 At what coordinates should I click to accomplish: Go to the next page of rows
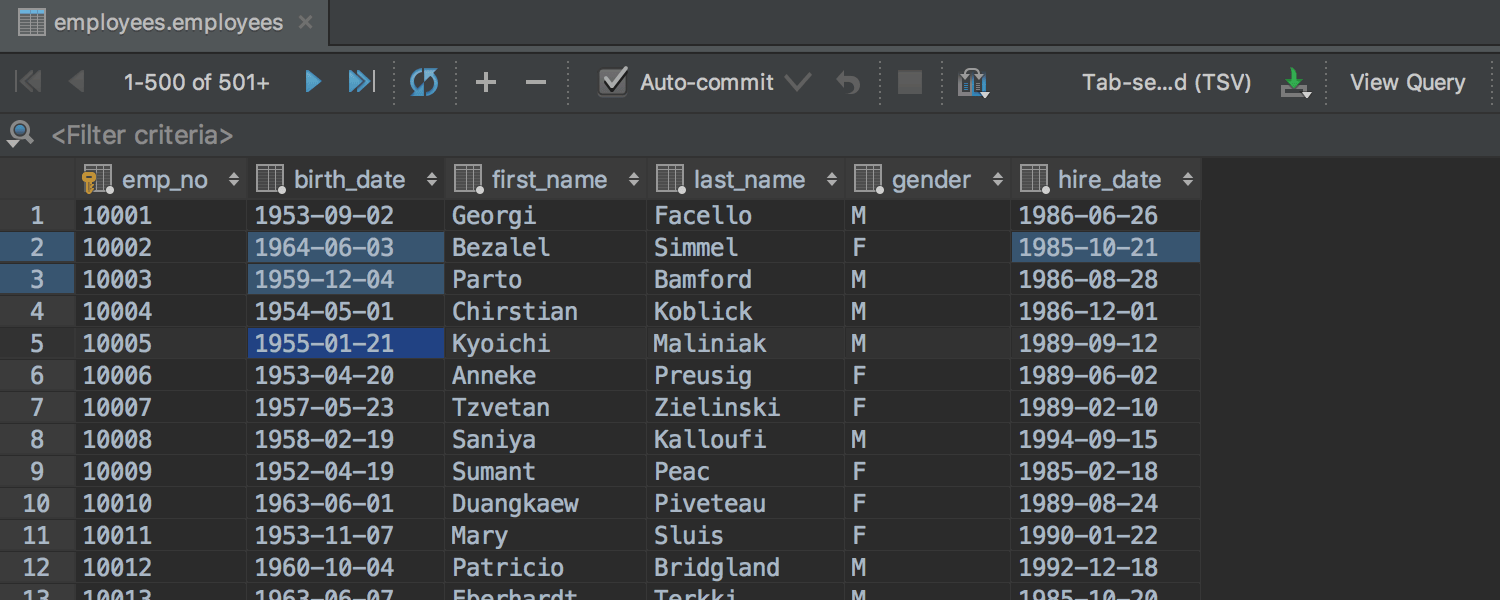(x=313, y=82)
